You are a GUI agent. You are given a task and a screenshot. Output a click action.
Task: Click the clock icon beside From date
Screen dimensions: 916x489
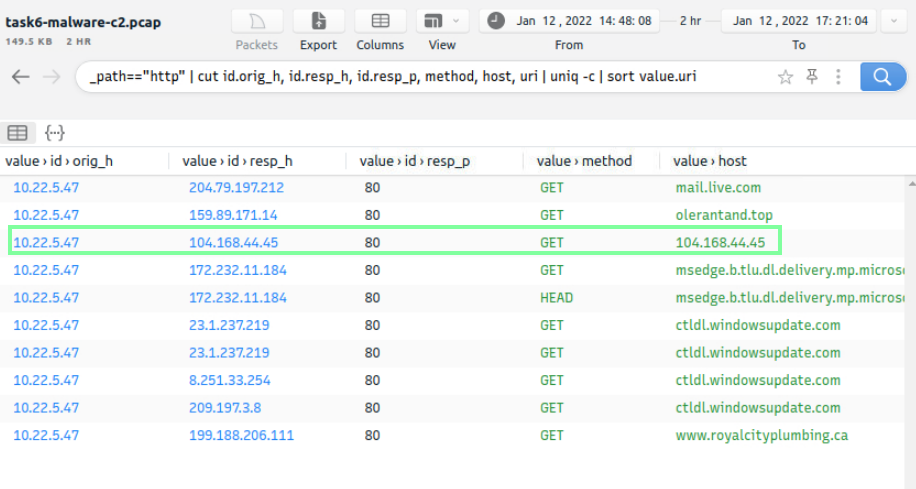pyautogui.click(x=497, y=21)
